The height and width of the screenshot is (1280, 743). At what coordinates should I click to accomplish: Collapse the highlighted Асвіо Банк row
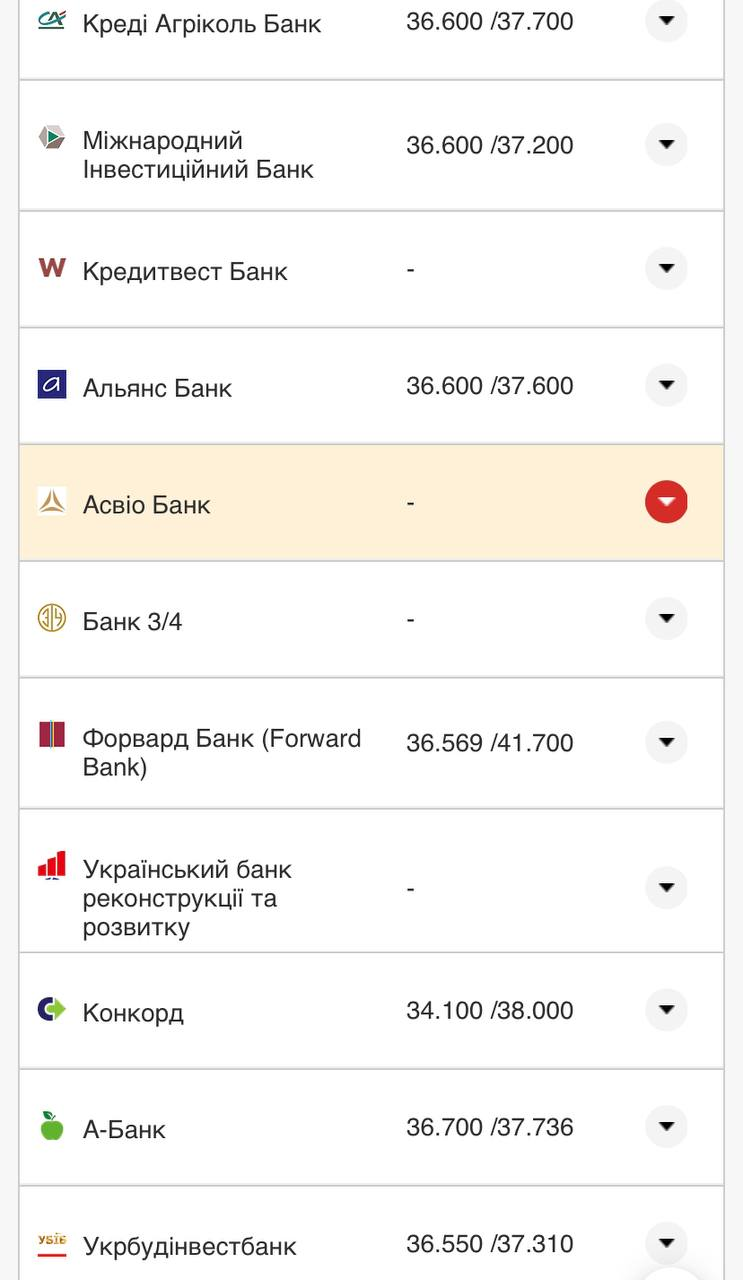(666, 502)
